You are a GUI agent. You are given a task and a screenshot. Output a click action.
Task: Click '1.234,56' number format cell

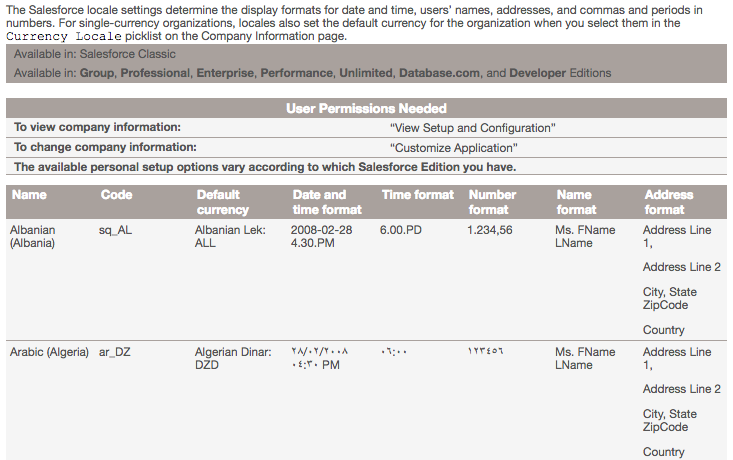489,230
